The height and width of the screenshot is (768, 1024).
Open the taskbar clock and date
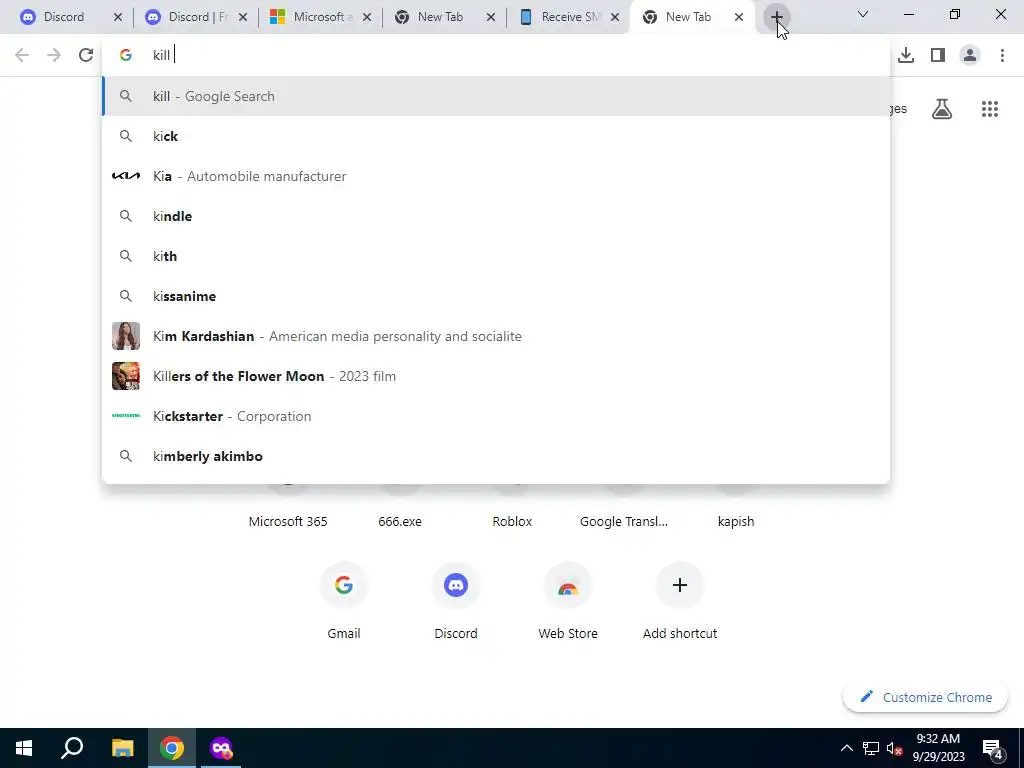point(938,748)
